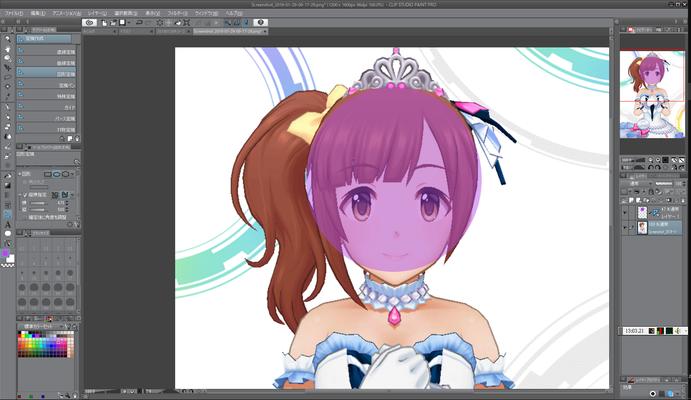The width and height of the screenshot is (691, 400).
Task: Open the Animation menu
Action: [x=67, y=13]
